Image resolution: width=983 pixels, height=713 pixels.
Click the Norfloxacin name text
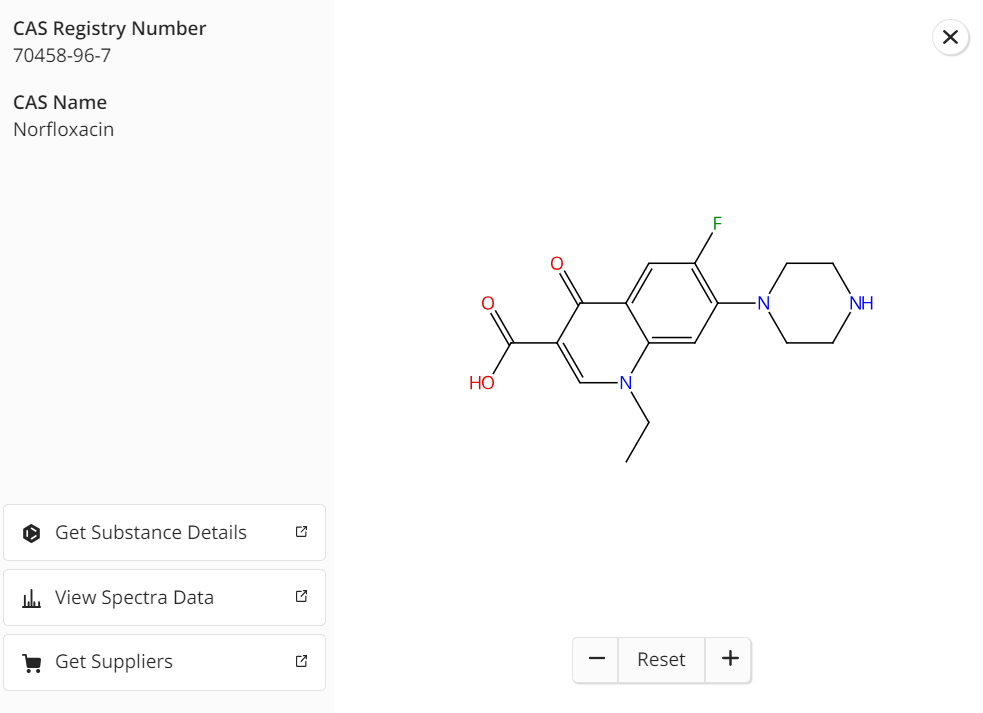point(63,129)
